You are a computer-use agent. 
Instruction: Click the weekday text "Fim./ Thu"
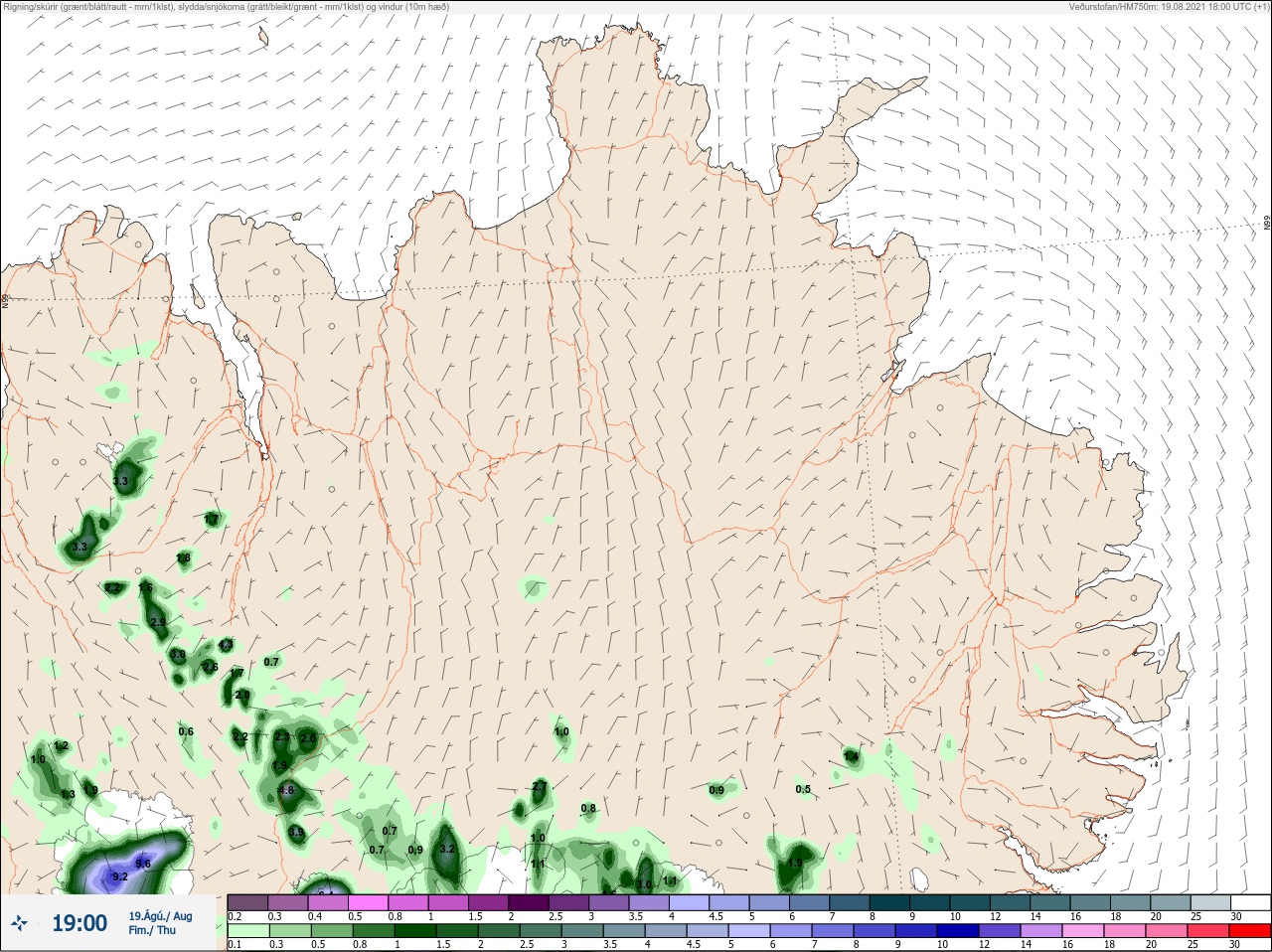coord(152,930)
